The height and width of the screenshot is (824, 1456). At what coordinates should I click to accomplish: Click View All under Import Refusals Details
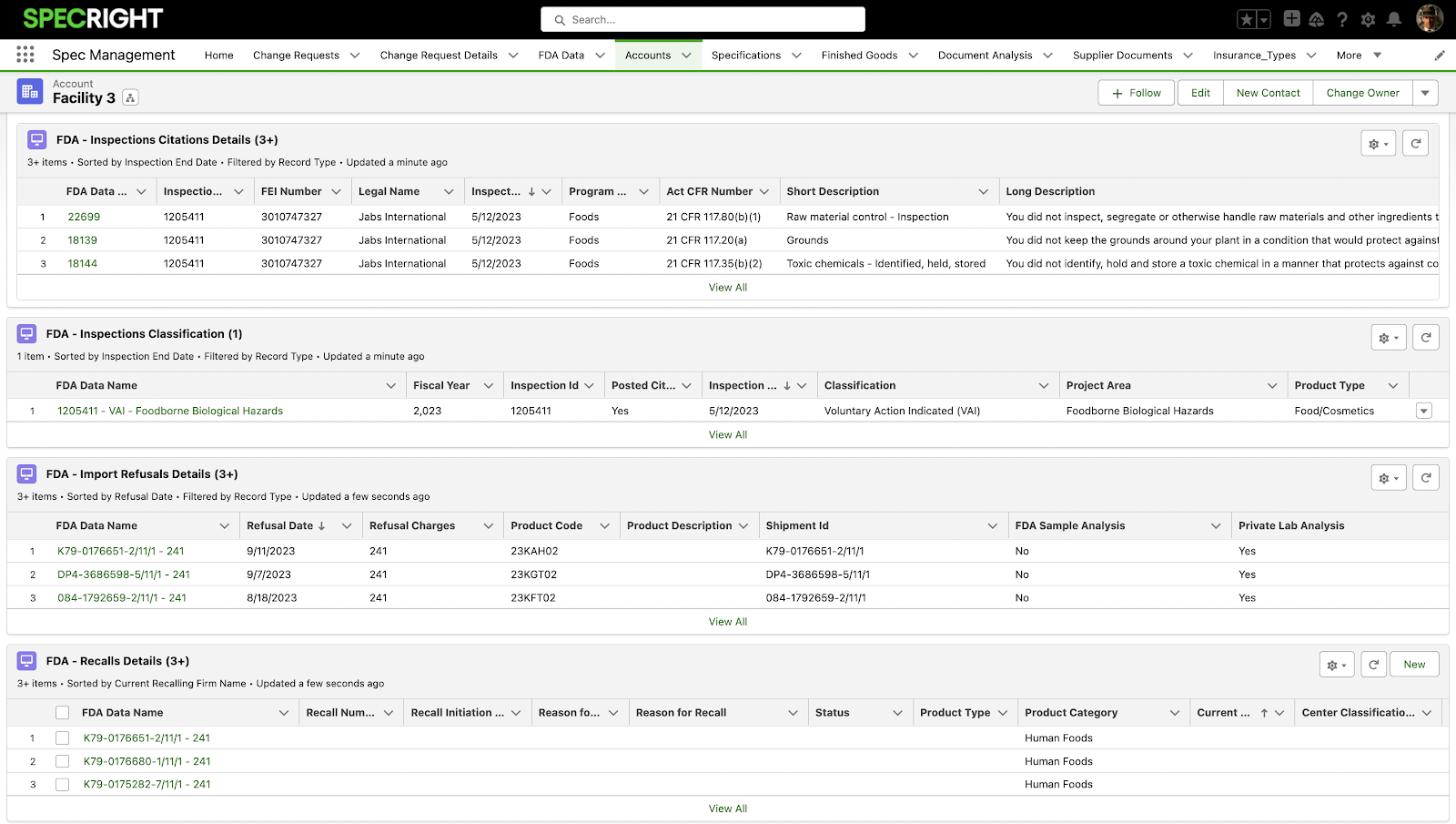[x=728, y=622]
